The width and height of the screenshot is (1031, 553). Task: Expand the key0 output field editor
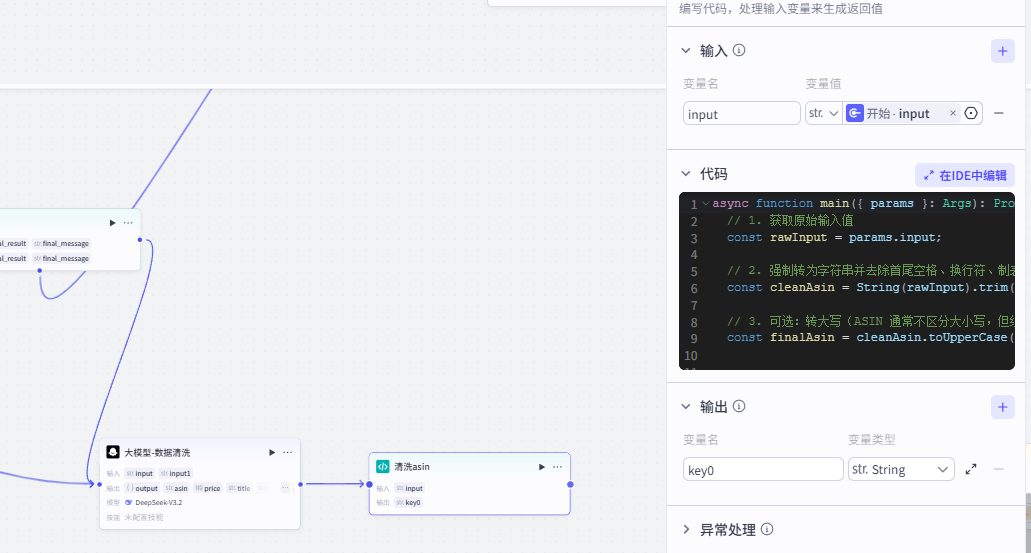(971, 469)
